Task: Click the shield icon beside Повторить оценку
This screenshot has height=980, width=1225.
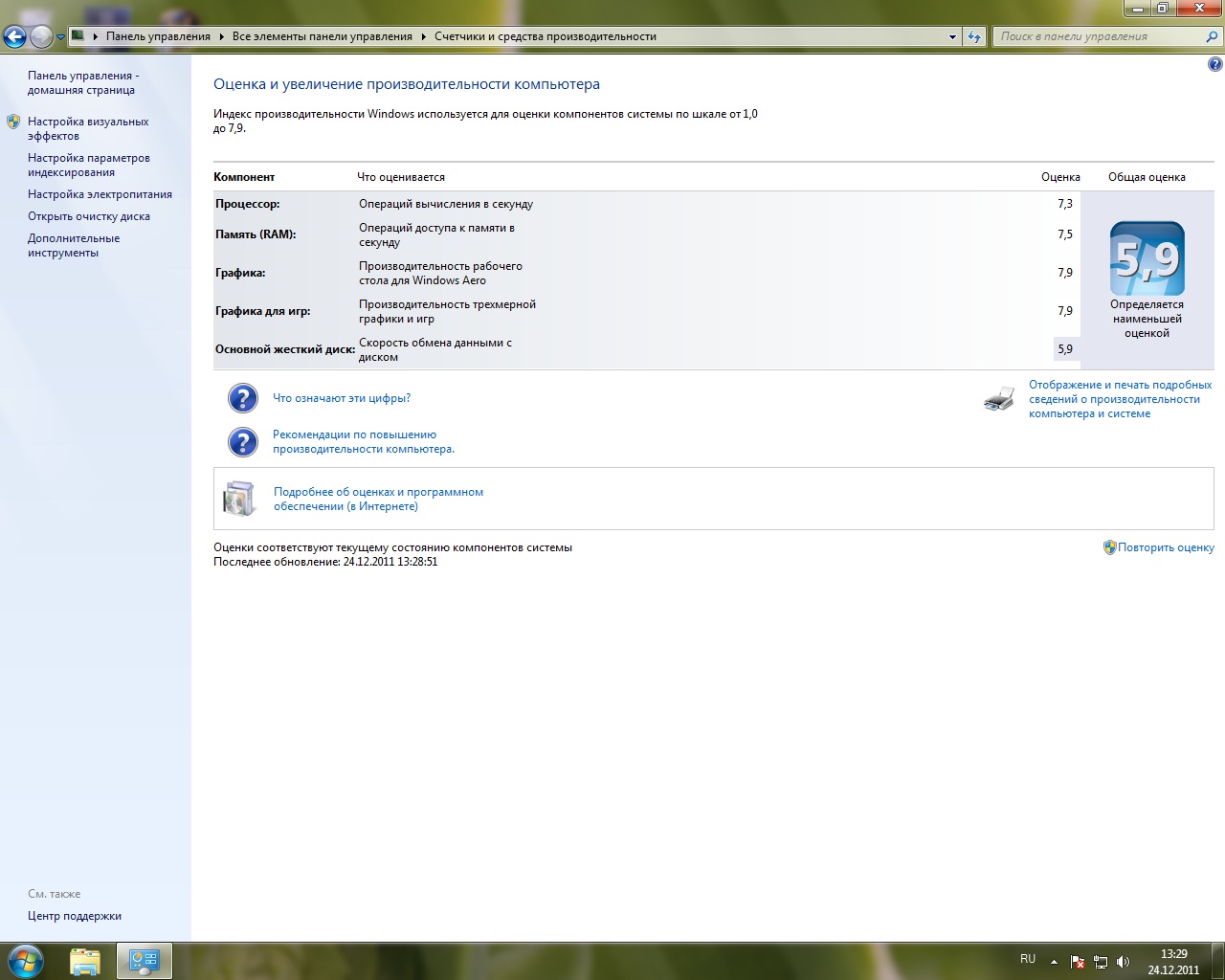Action: pyautogui.click(x=1110, y=547)
